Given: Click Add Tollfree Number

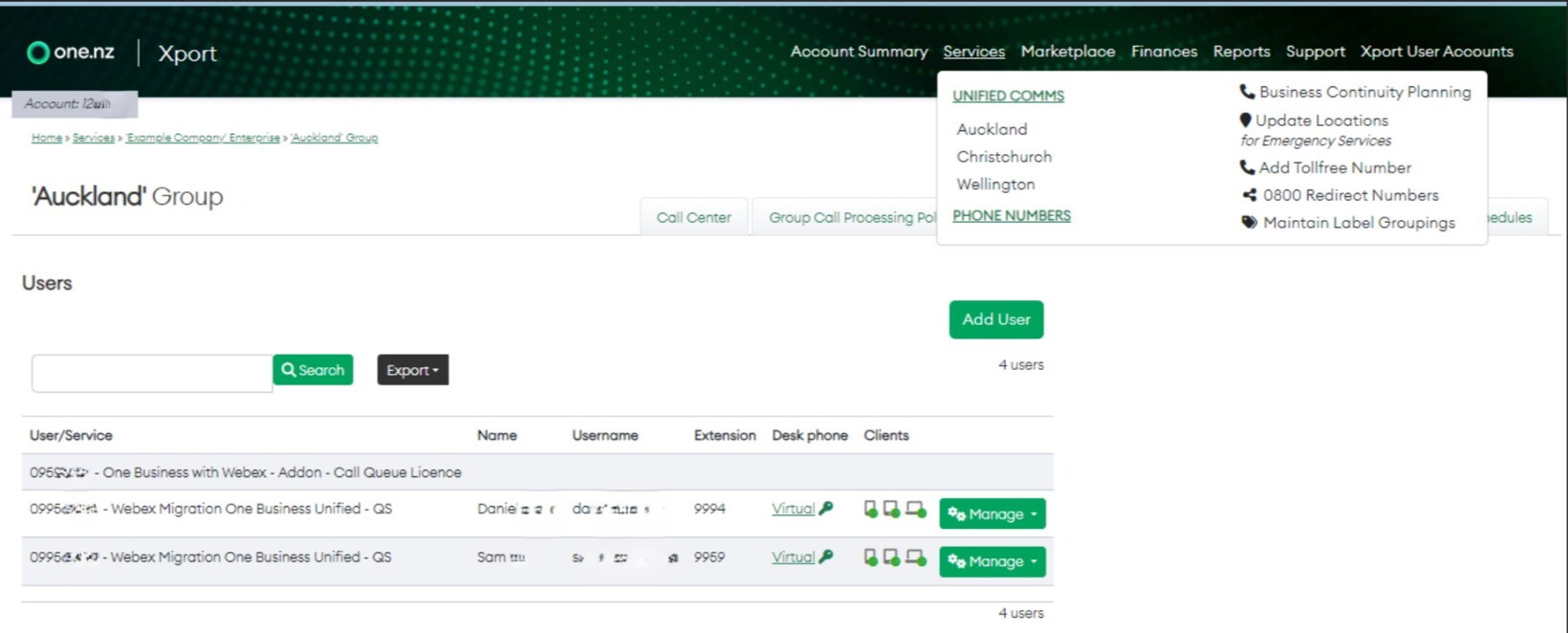Looking at the screenshot, I should (x=1335, y=167).
